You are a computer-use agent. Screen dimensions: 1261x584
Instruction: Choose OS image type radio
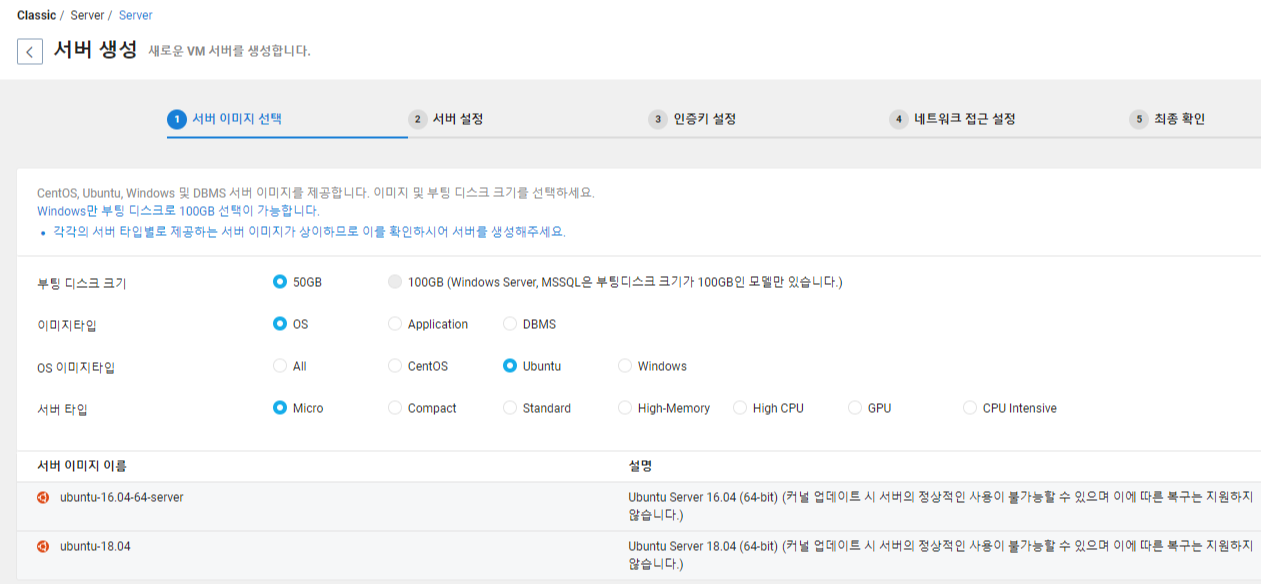coord(280,324)
